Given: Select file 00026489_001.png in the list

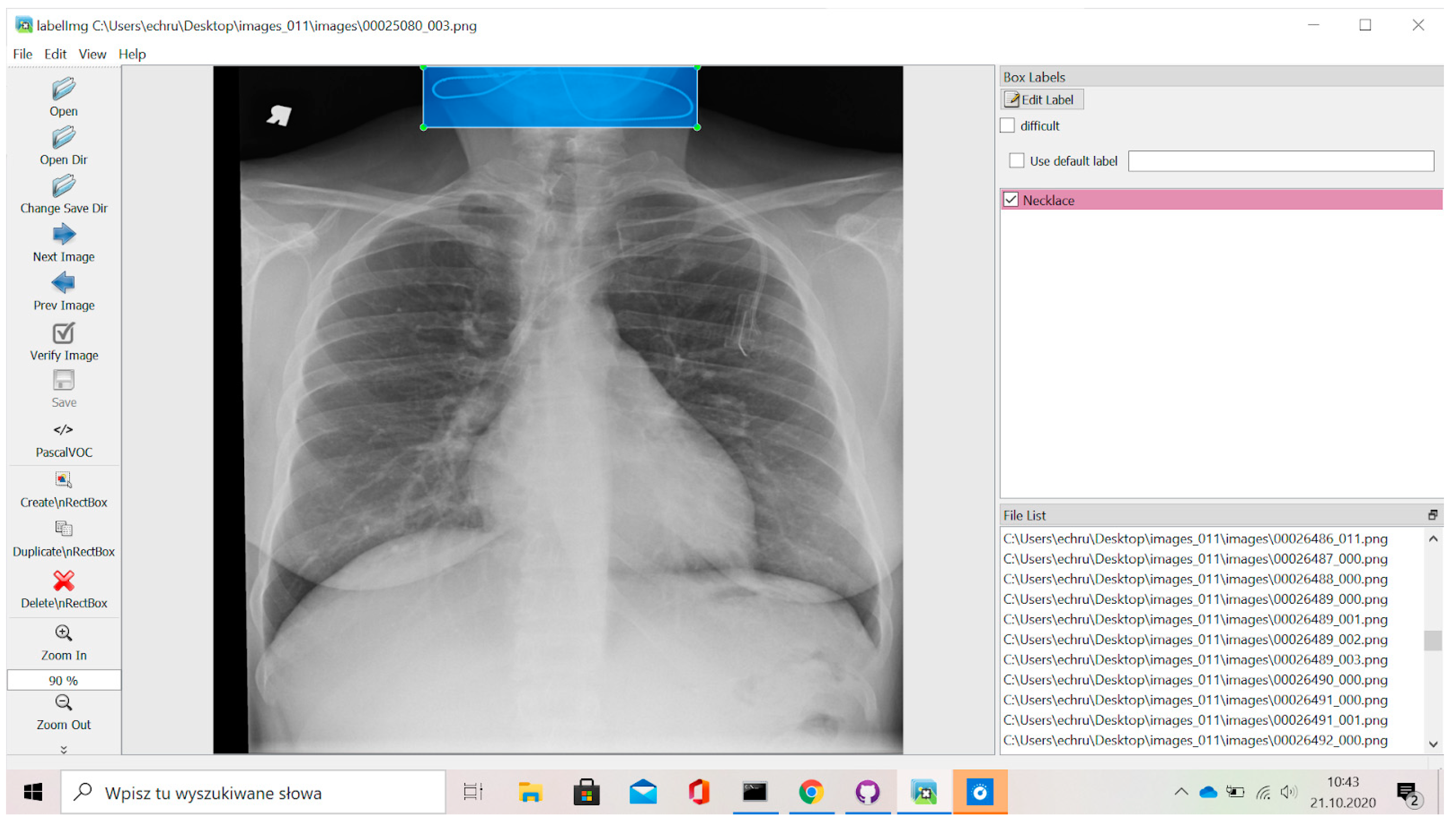Looking at the screenshot, I should pyautogui.click(x=1195, y=619).
